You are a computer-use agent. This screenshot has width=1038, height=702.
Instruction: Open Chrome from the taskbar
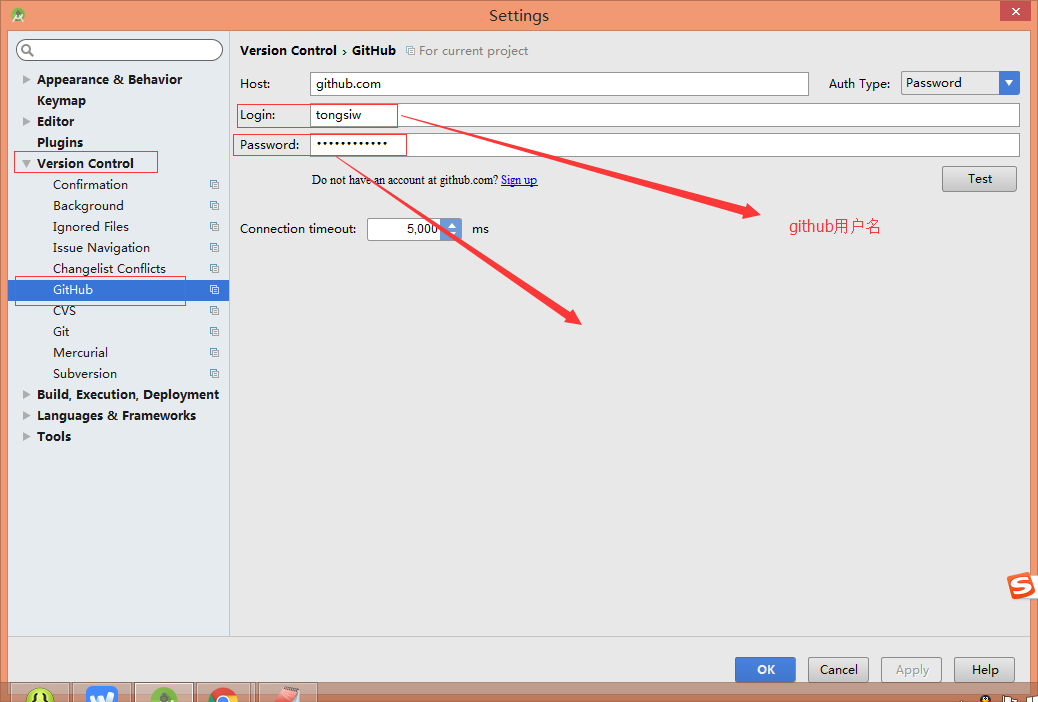[223, 694]
